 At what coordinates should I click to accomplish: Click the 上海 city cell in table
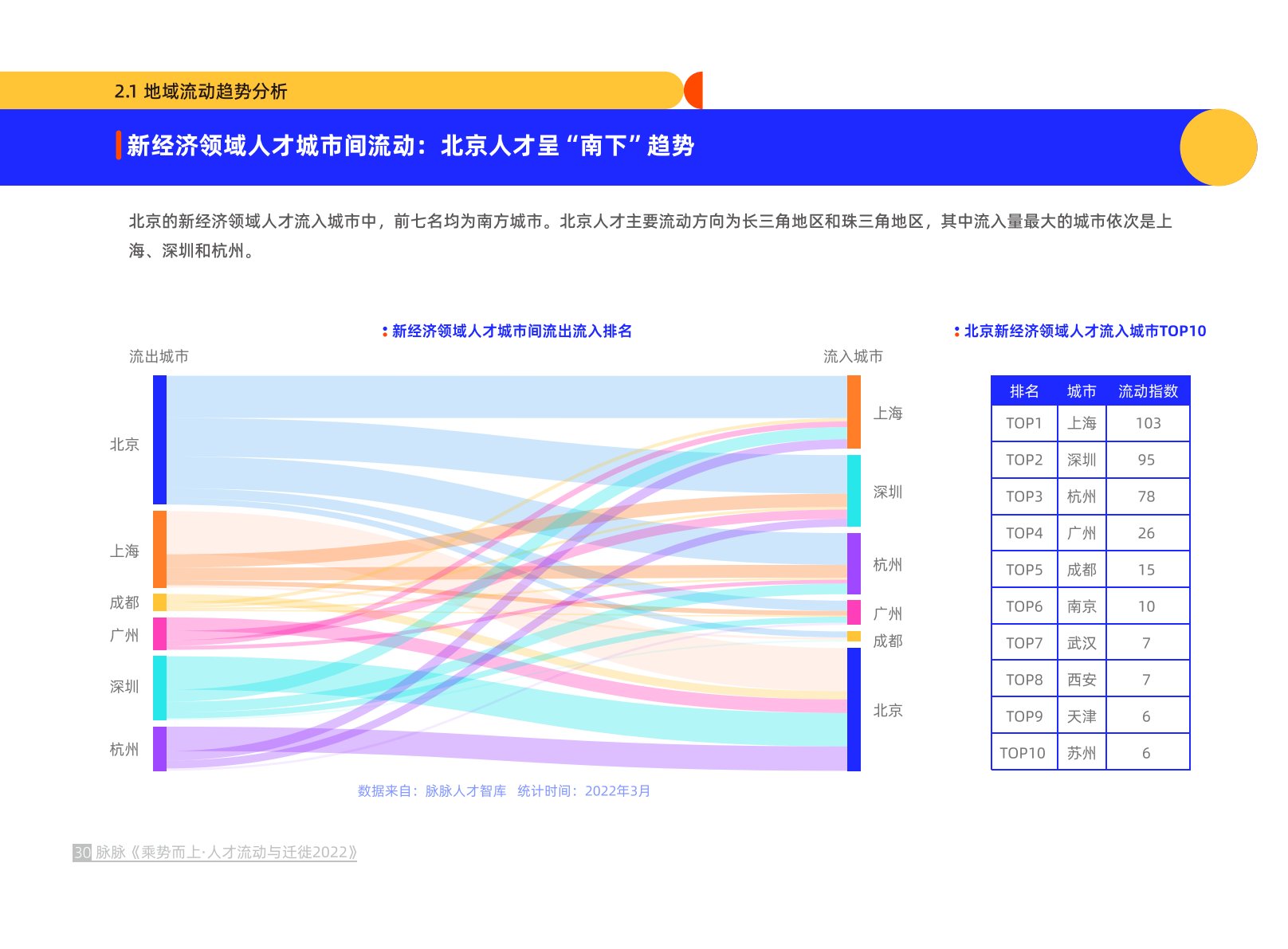tap(1082, 423)
